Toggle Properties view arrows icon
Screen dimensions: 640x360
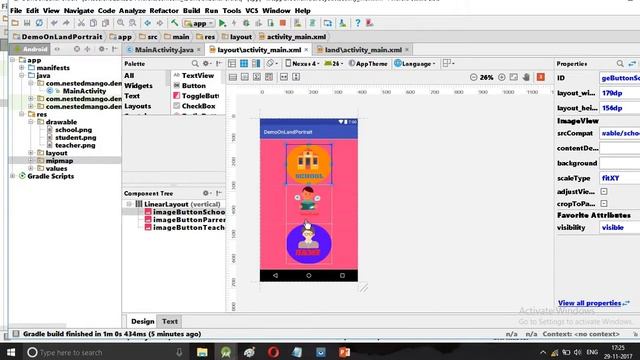point(632,64)
